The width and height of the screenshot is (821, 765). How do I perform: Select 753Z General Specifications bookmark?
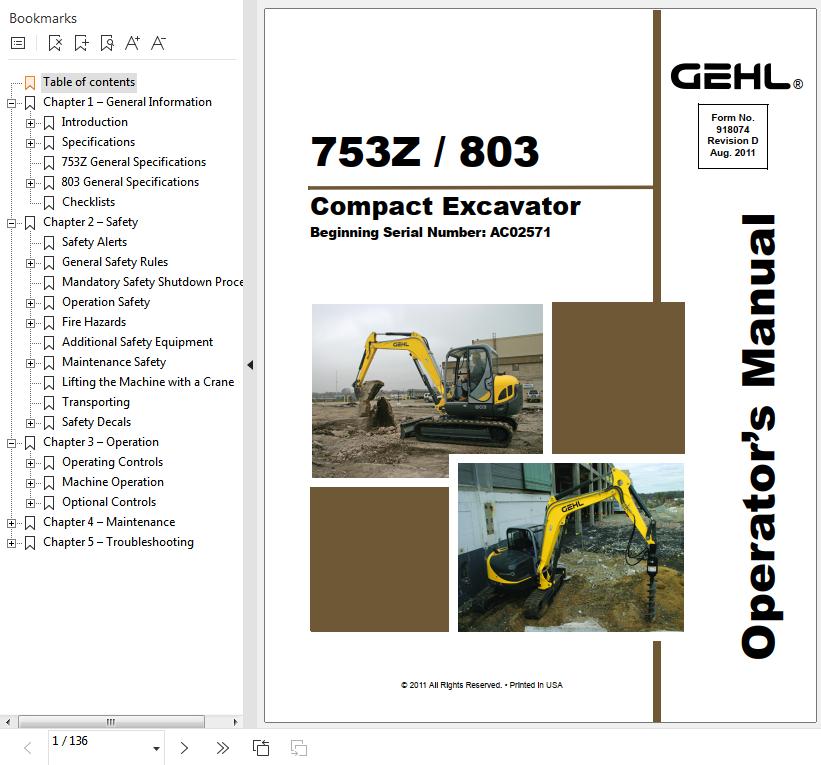pos(134,162)
